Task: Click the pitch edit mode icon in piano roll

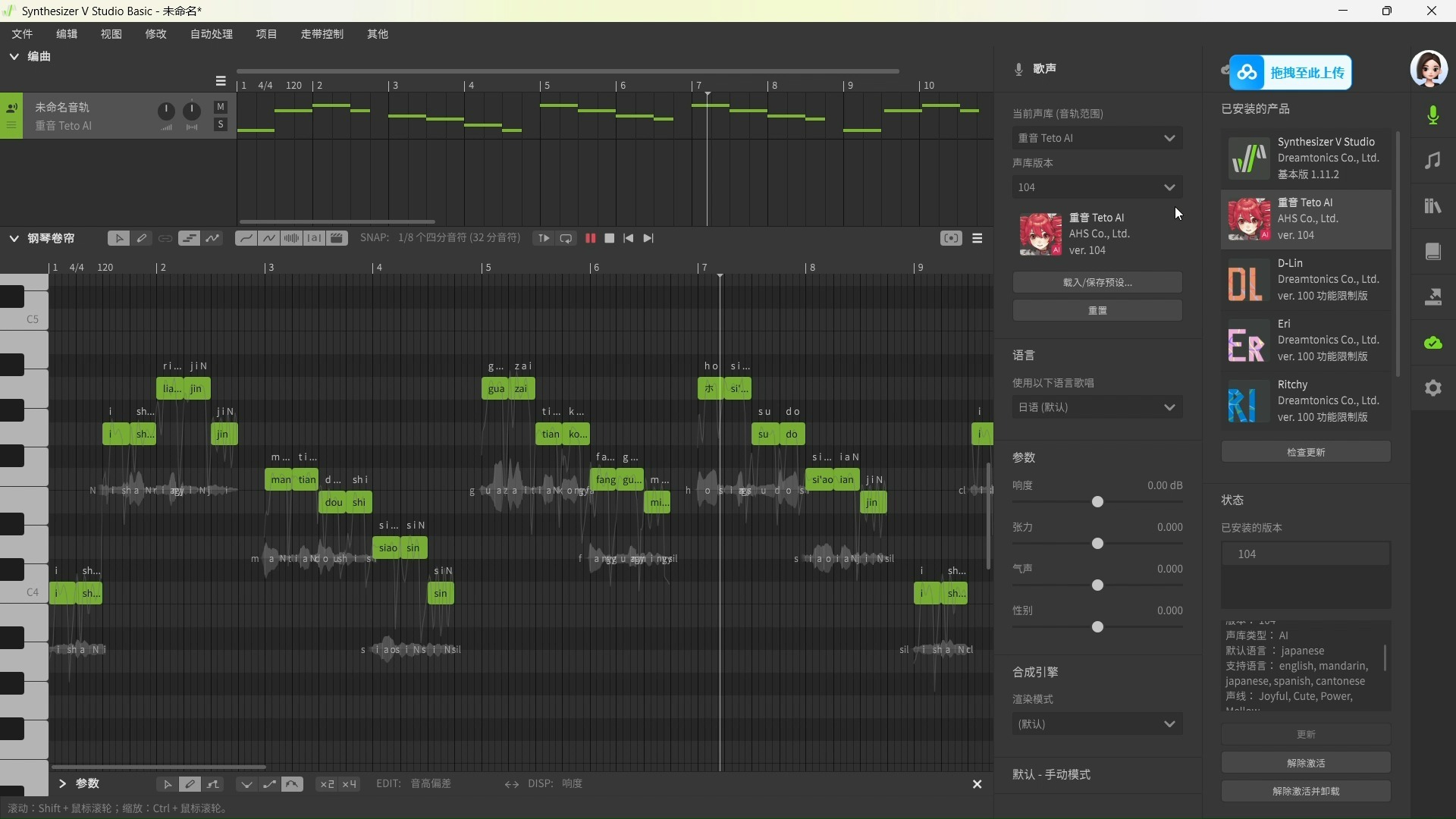Action: point(212,238)
